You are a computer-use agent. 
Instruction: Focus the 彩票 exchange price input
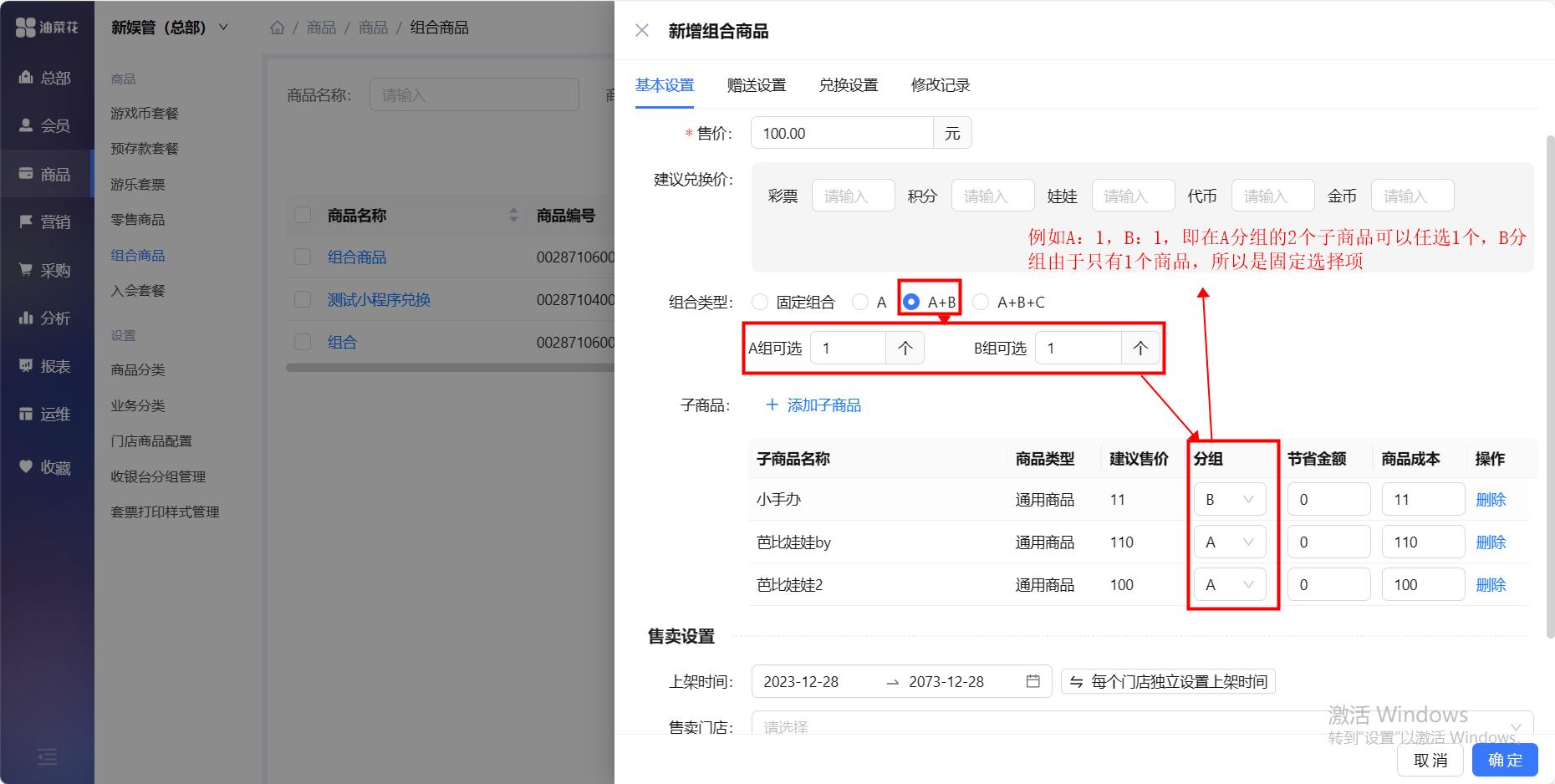tap(853, 196)
